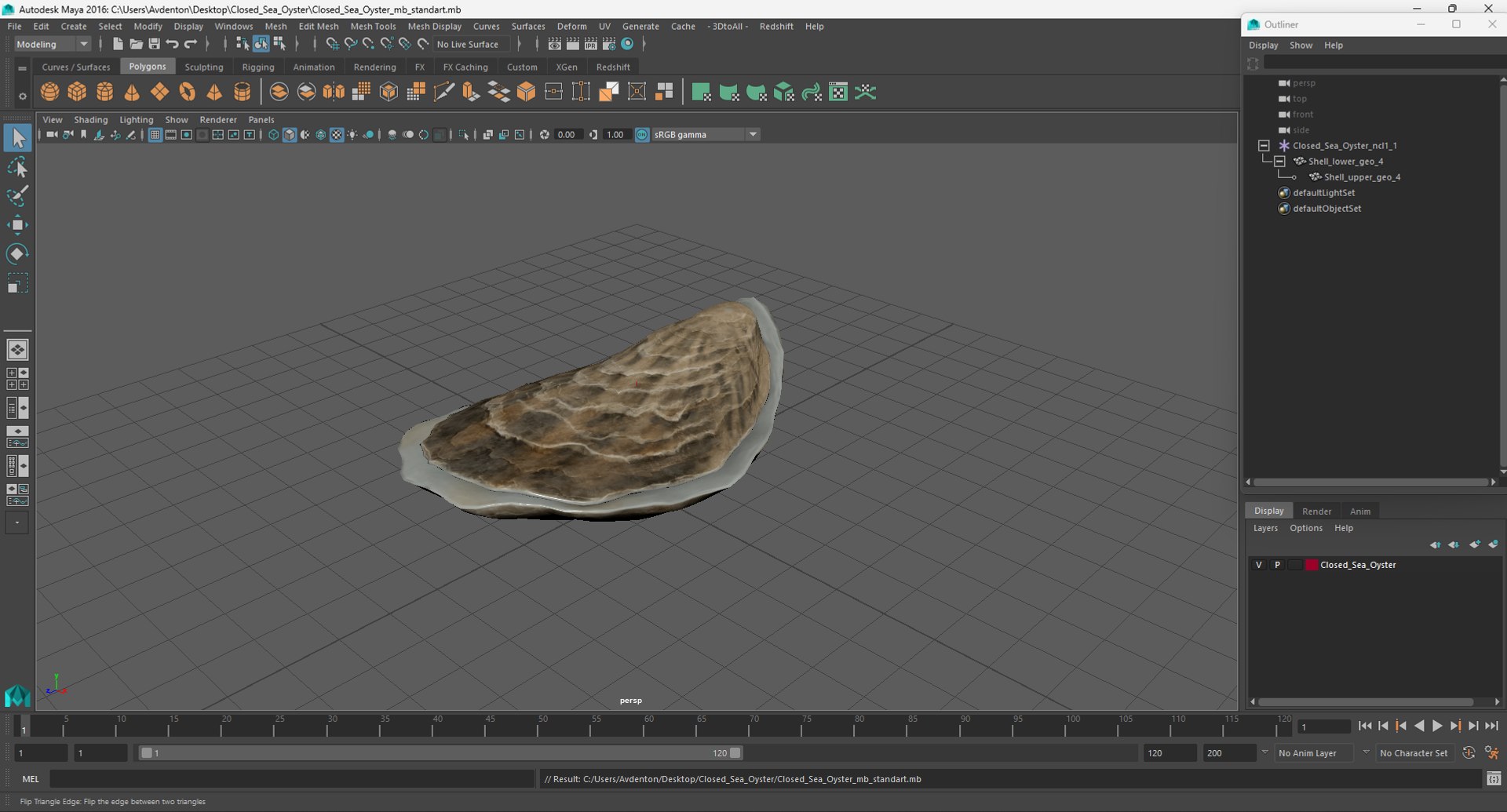The image size is (1507, 812).
Task: Open the Mesh Tools menu
Action: pyautogui.click(x=373, y=26)
